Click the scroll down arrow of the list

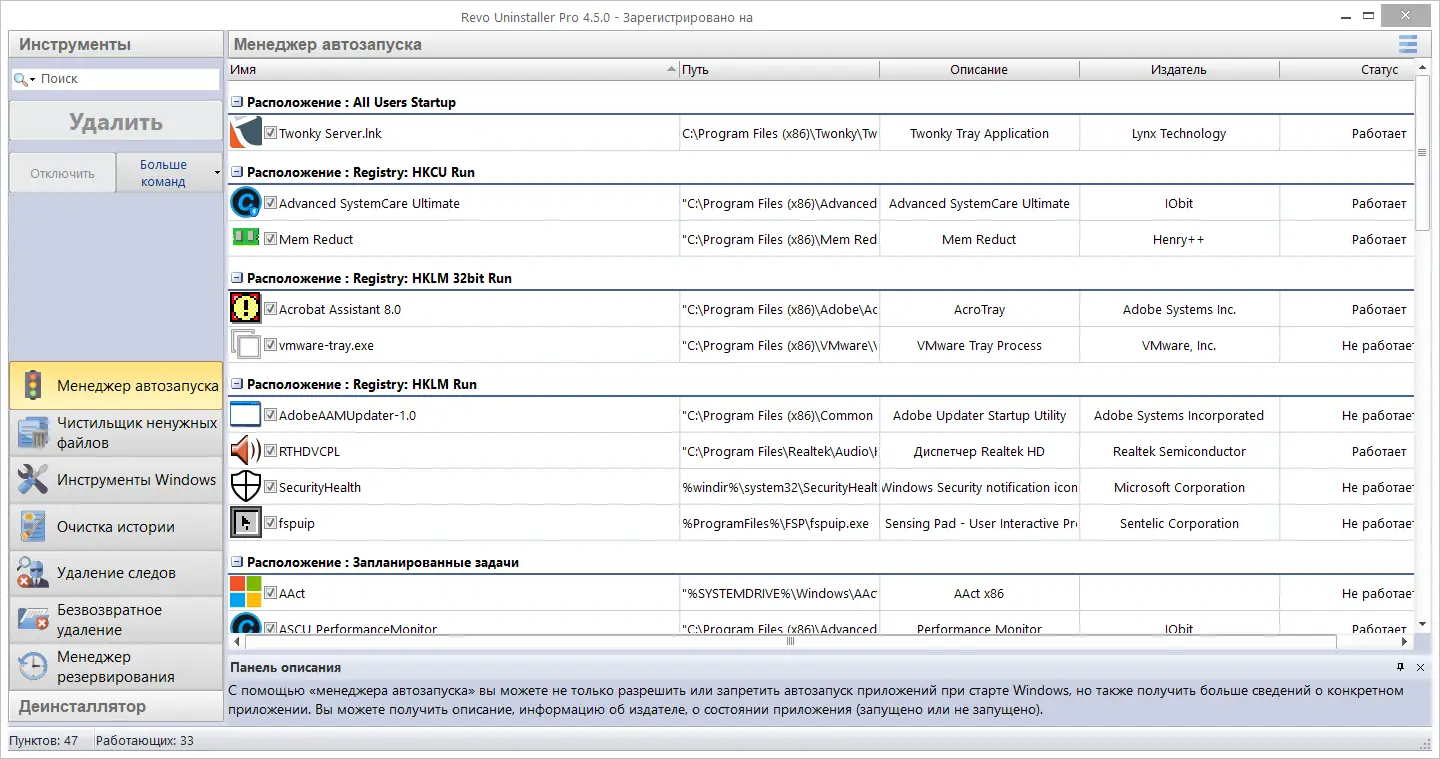(1423, 625)
